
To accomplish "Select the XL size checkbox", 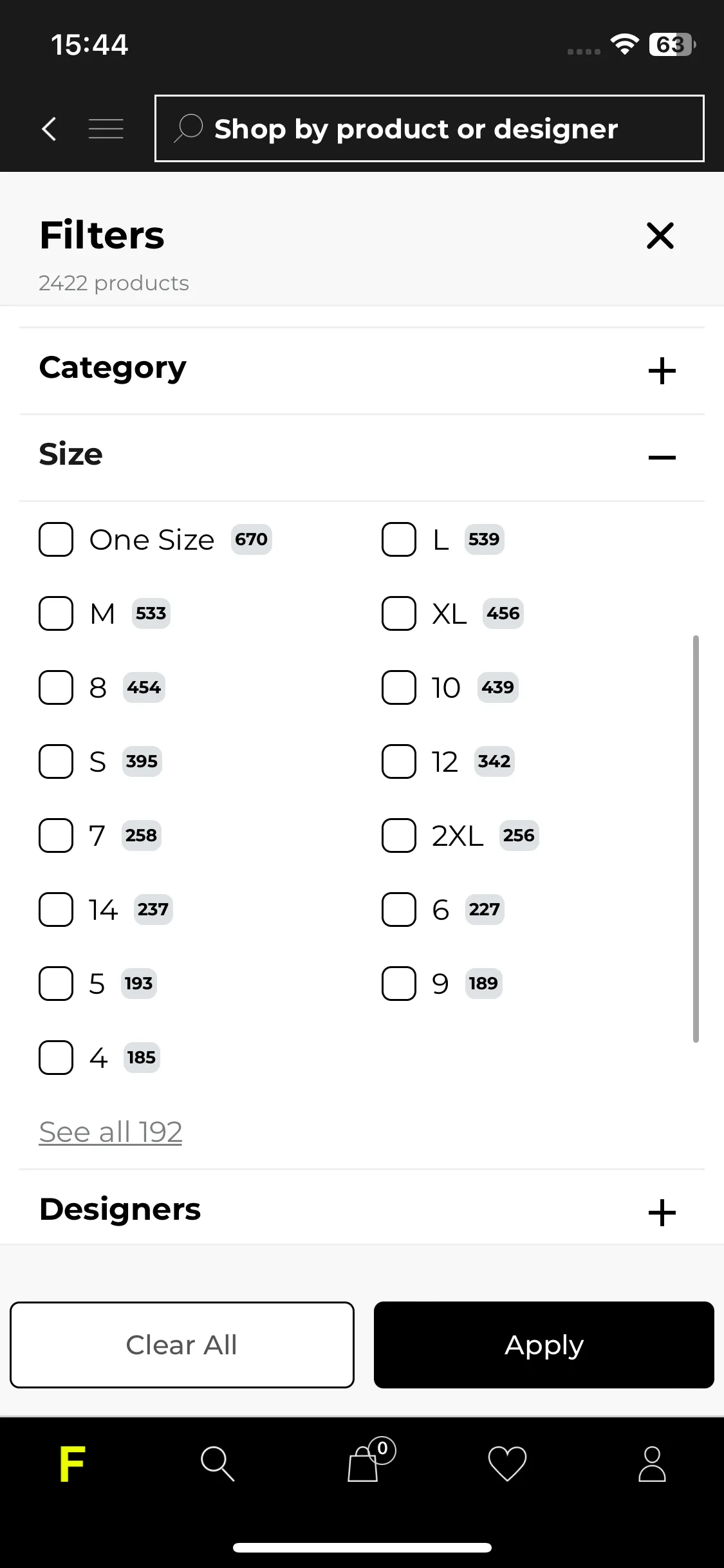I will 399,613.
